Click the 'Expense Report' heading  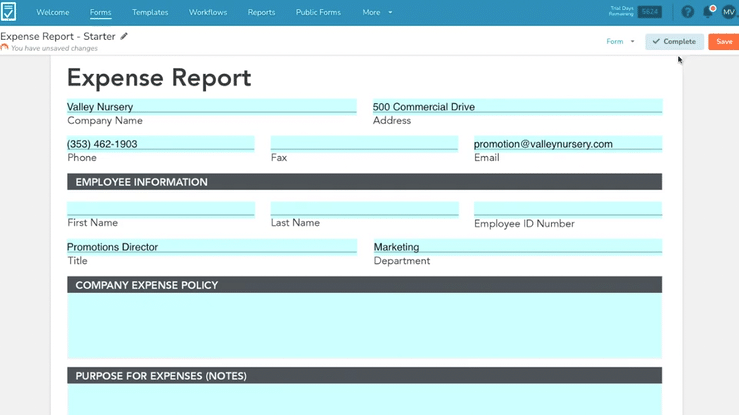click(159, 78)
